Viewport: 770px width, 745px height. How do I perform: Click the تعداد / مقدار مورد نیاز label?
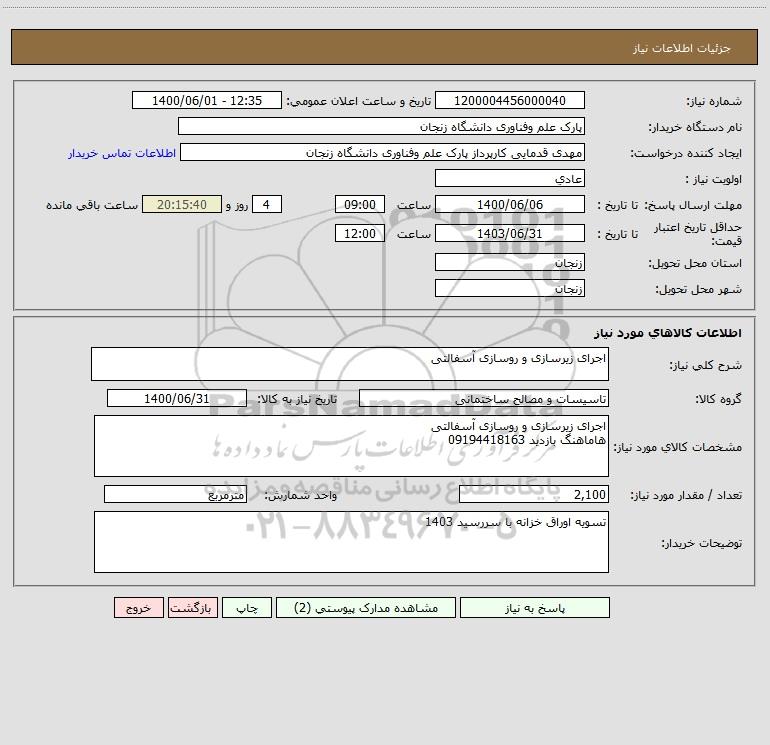(x=686, y=495)
